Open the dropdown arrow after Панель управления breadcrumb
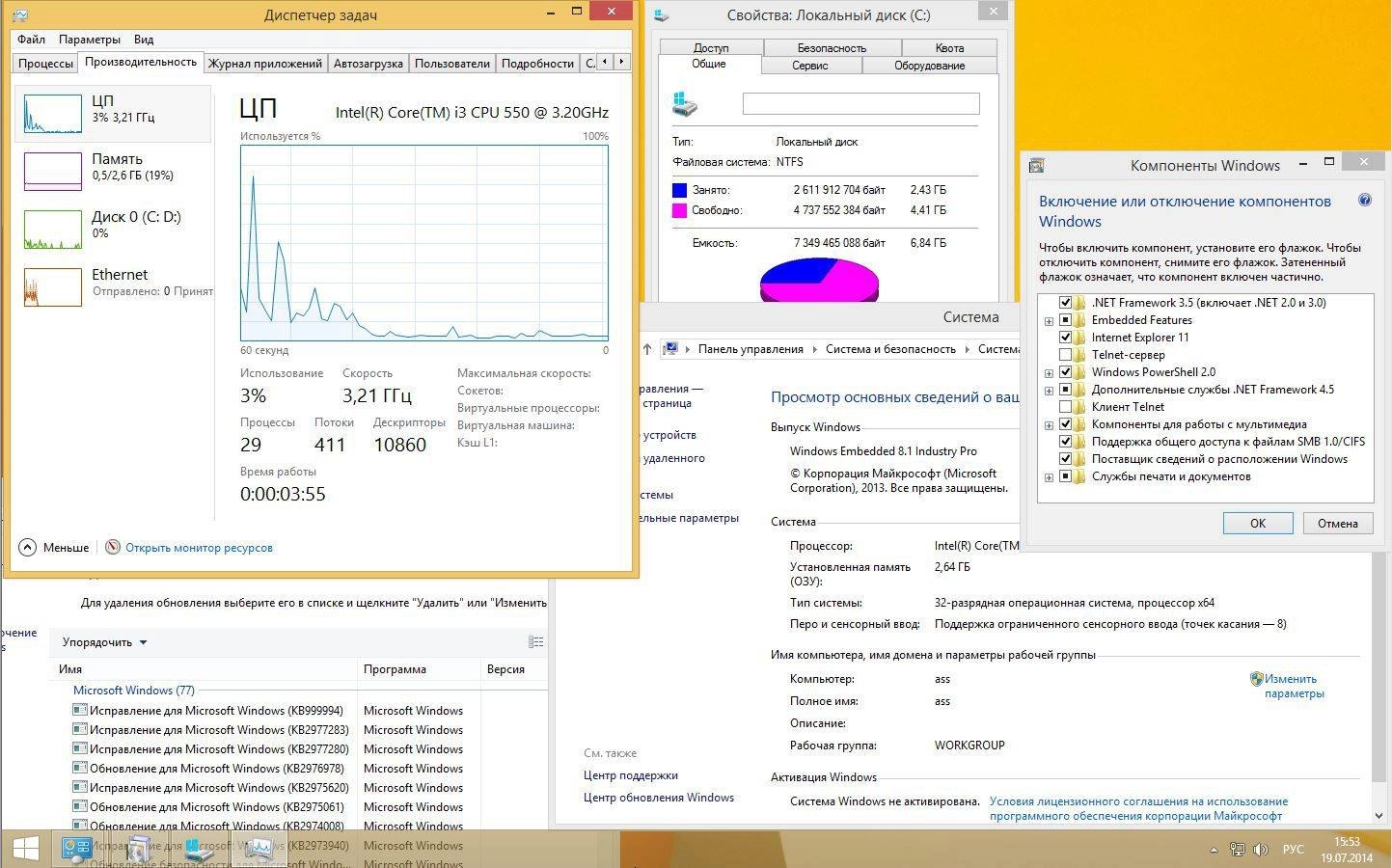This screenshot has width=1392, height=868. pyautogui.click(x=814, y=349)
